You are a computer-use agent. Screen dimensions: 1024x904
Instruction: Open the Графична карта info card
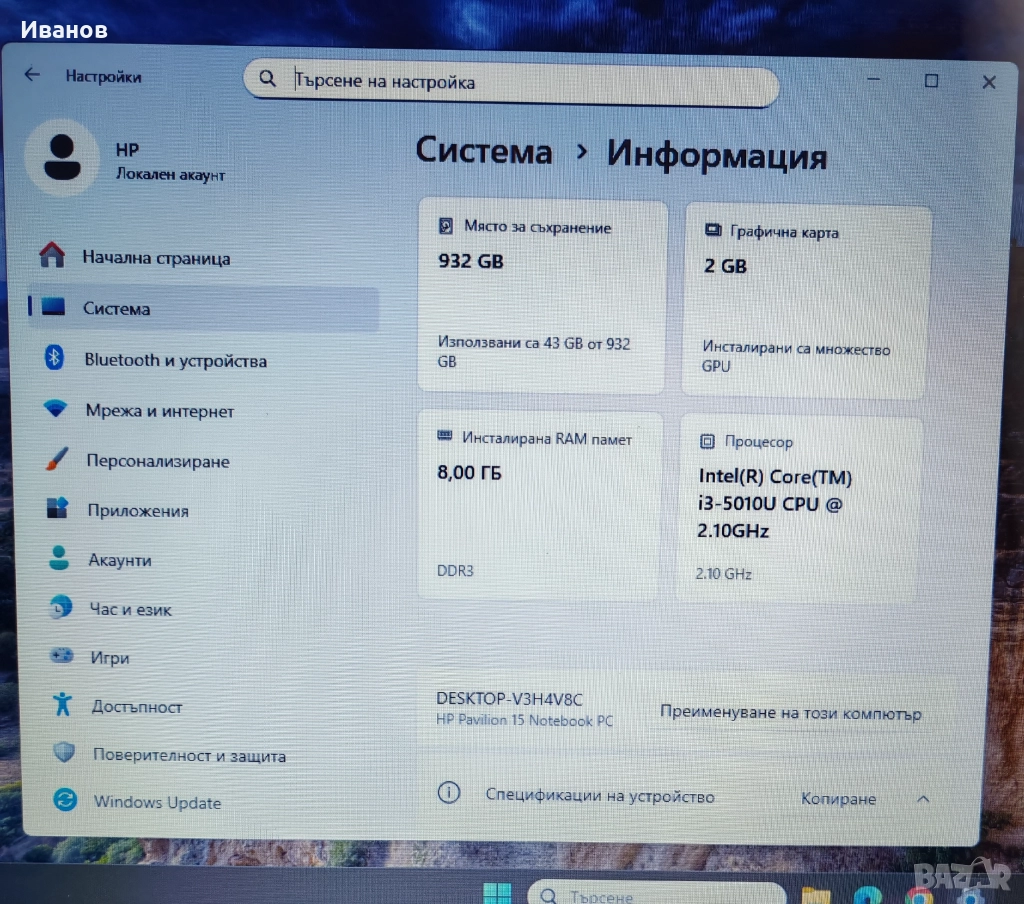coord(807,300)
